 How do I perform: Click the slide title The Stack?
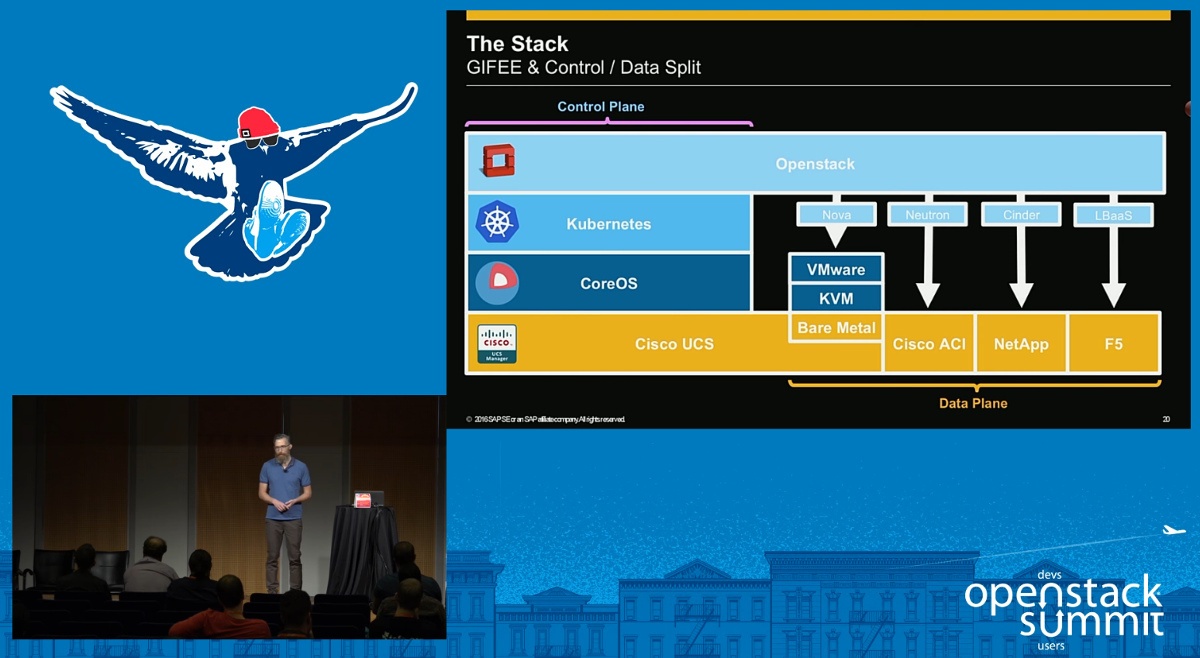tap(517, 44)
